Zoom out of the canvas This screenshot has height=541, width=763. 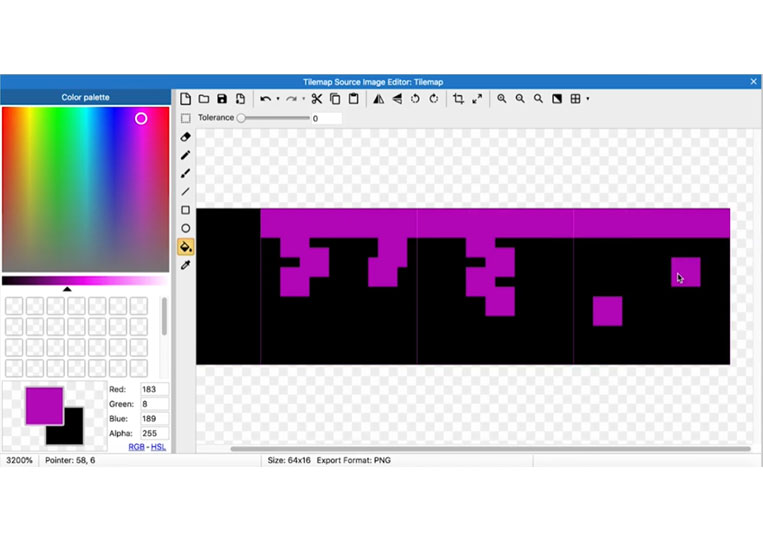(x=520, y=99)
